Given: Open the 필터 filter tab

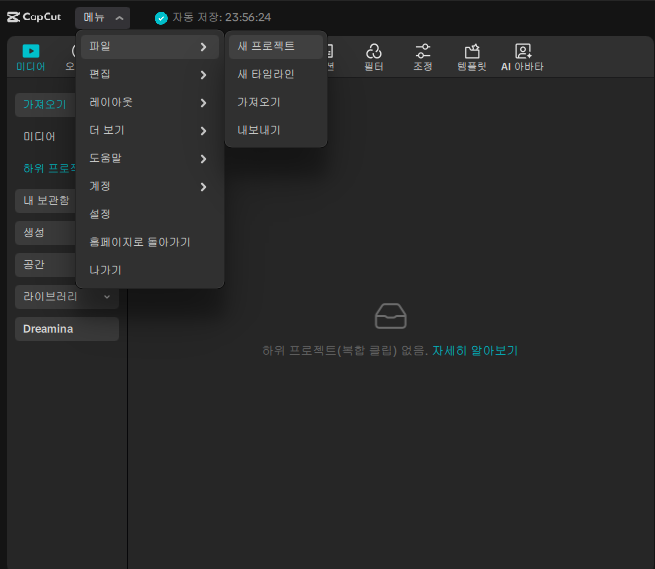Looking at the screenshot, I should tap(374, 57).
